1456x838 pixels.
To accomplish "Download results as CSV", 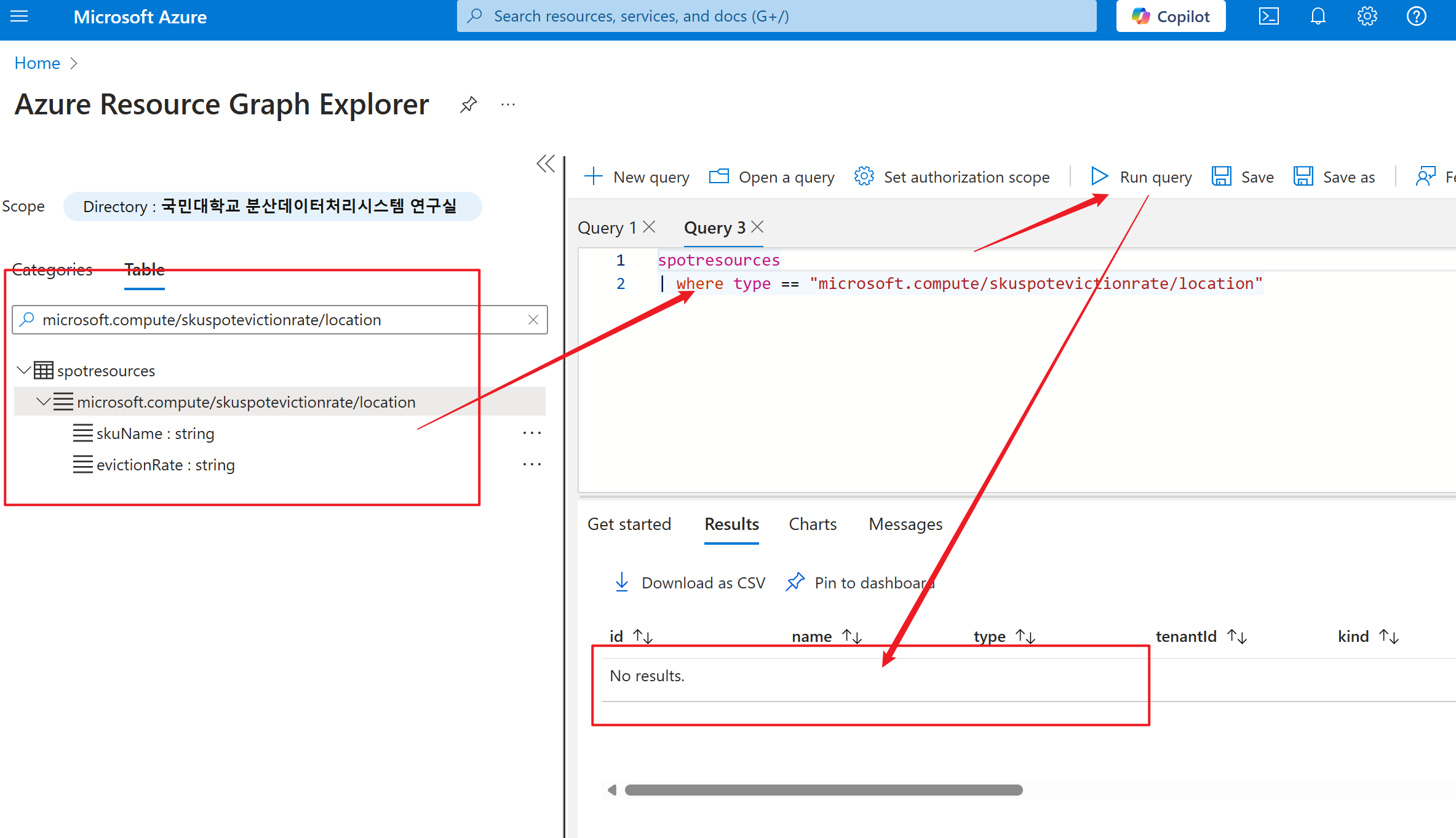I will click(689, 582).
